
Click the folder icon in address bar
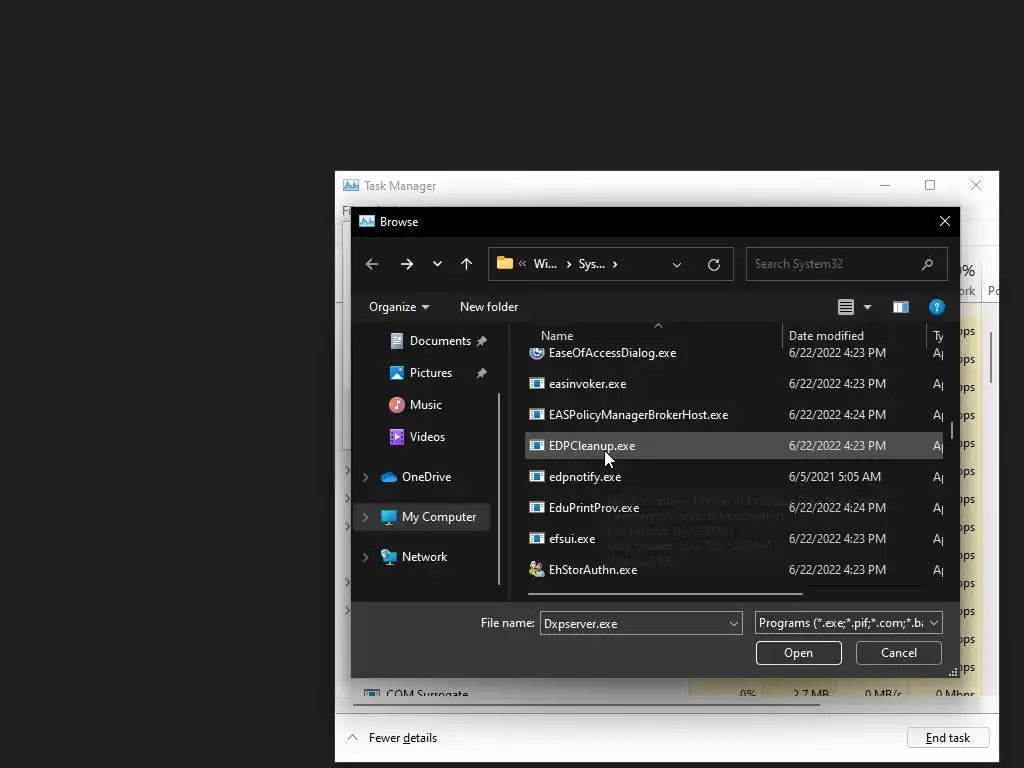click(505, 263)
